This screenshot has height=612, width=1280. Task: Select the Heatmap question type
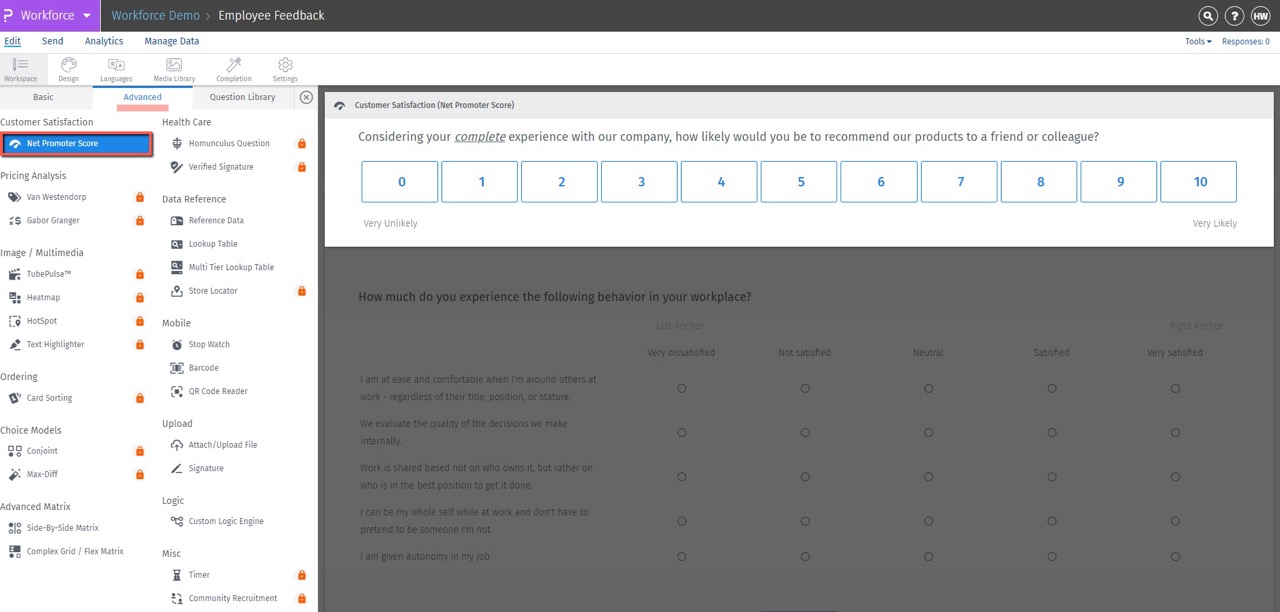pyautogui.click(x=44, y=297)
